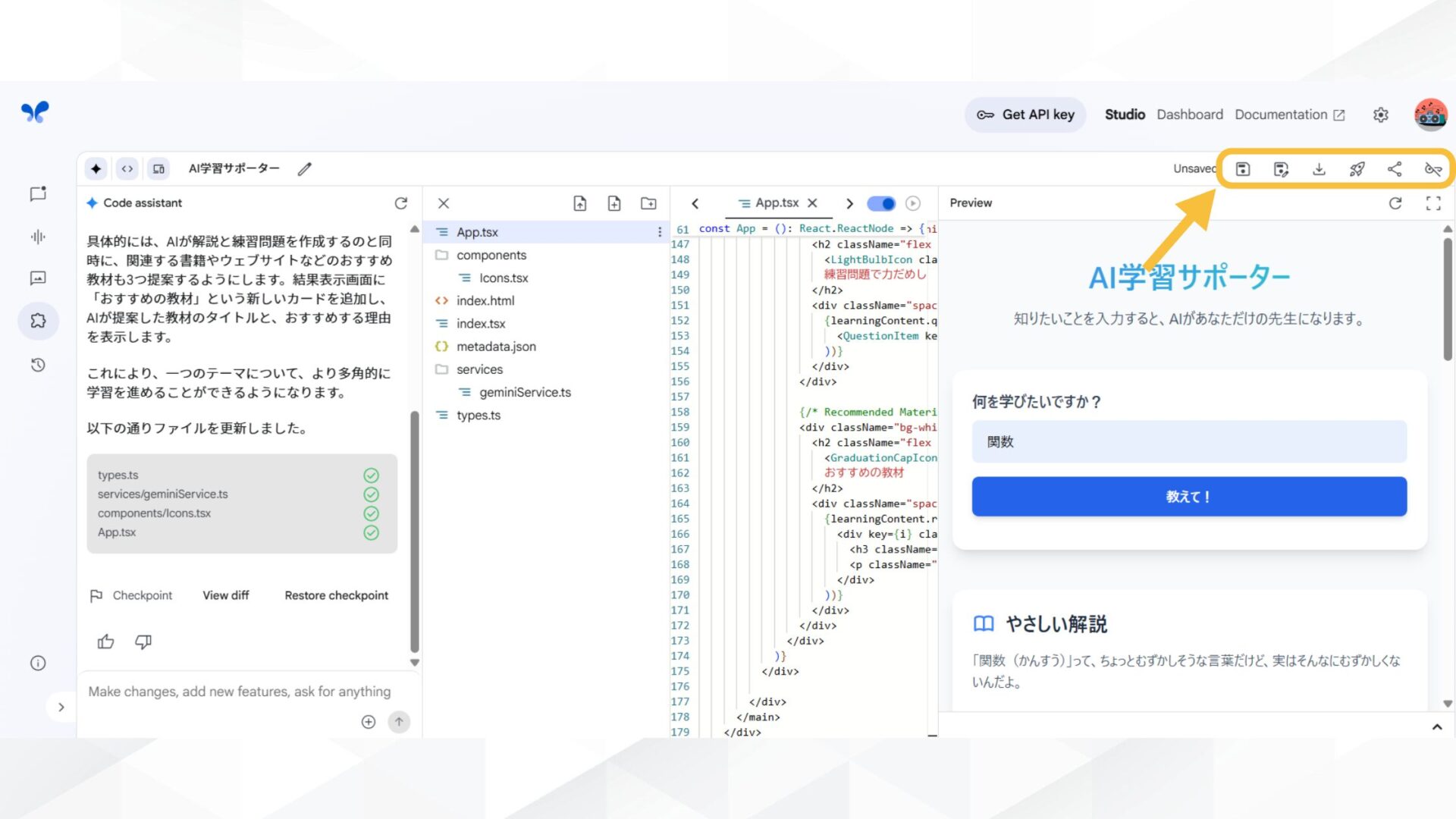Save the project using the save icon
This screenshot has height=819, width=1456.
tap(1243, 169)
